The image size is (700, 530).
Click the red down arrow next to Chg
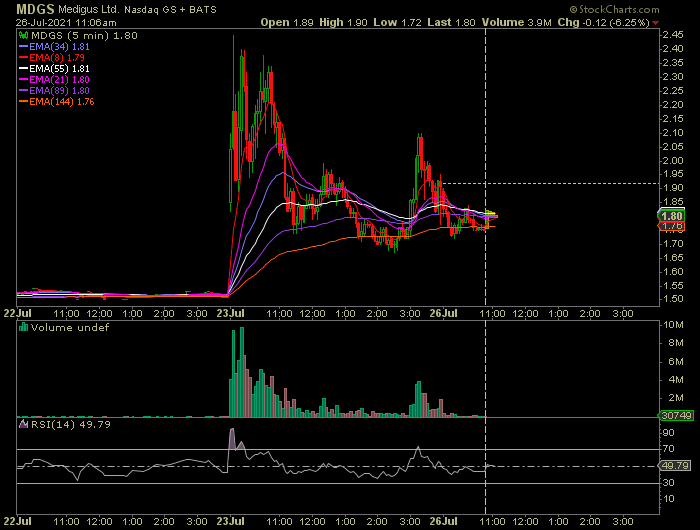655,23
